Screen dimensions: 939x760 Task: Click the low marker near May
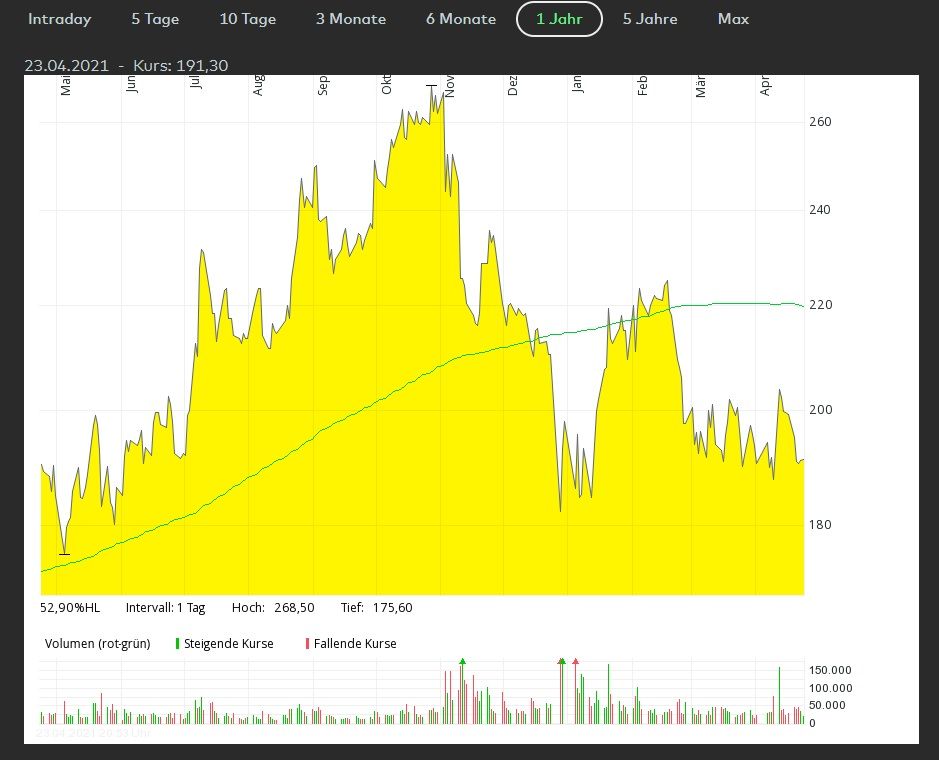[64, 553]
